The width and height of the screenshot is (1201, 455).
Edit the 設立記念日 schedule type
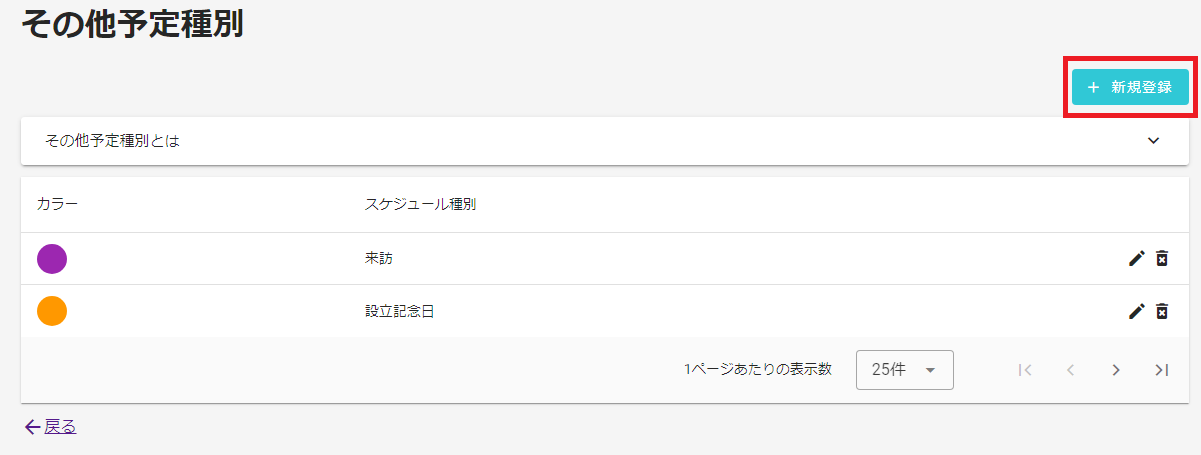[x=1136, y=311]
